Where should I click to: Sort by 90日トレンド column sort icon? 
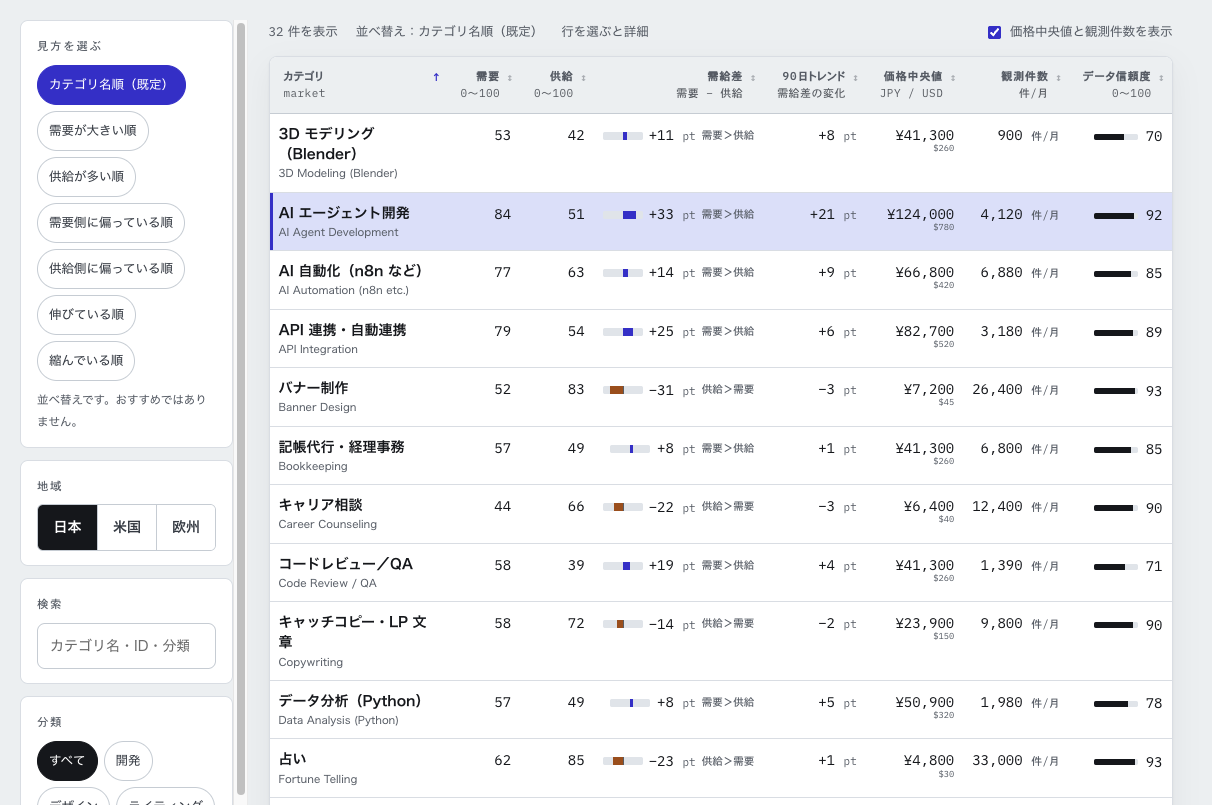pyautogui.click(x=855, y=77)
